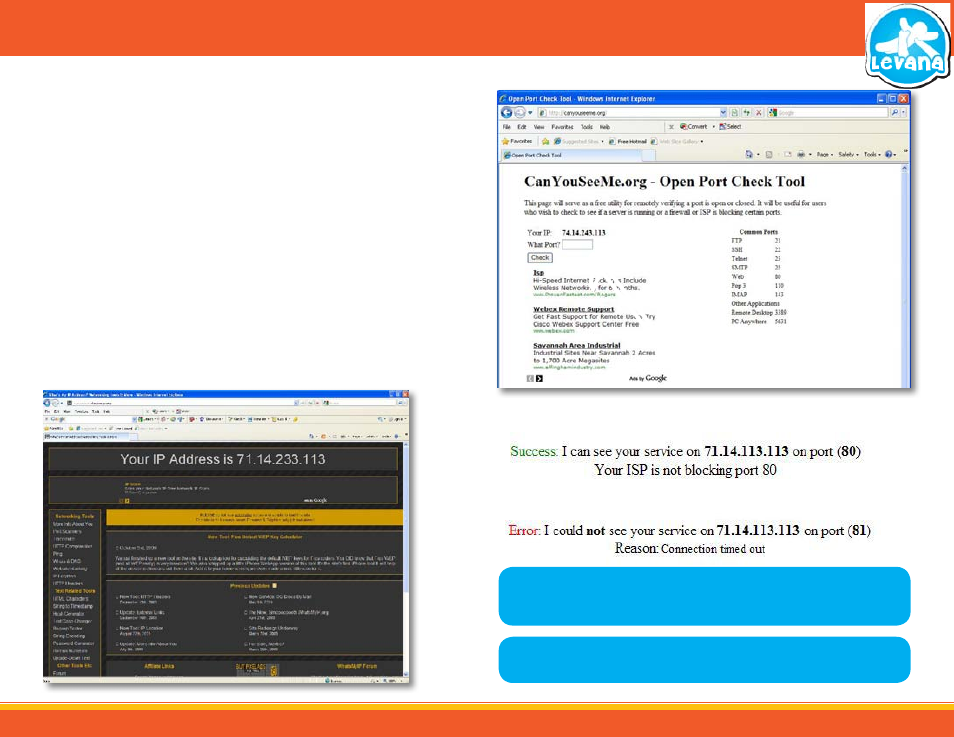Open the View menu in Open Port Check window

(x=538, y=127)
